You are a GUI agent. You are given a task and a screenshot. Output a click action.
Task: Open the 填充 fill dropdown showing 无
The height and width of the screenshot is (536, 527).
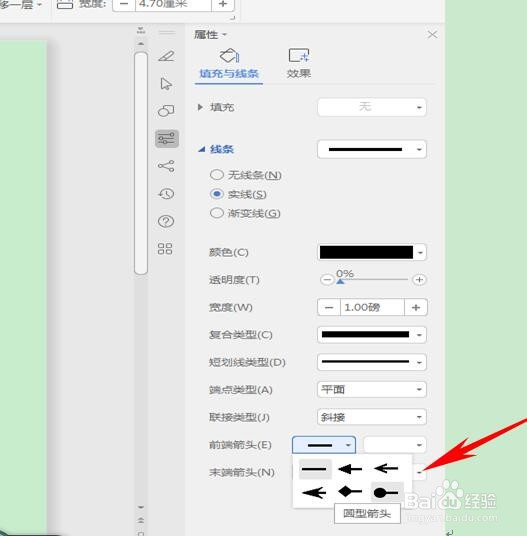click(x=372, y=107)
